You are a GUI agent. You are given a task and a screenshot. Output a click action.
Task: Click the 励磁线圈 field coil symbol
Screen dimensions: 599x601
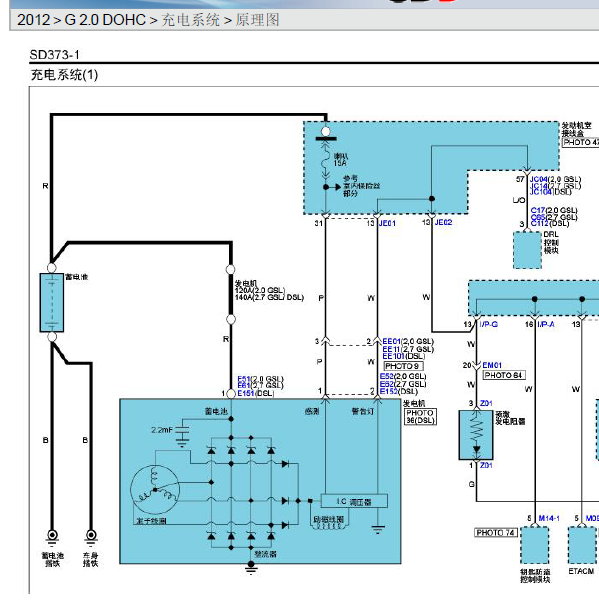tap(329, 526)
